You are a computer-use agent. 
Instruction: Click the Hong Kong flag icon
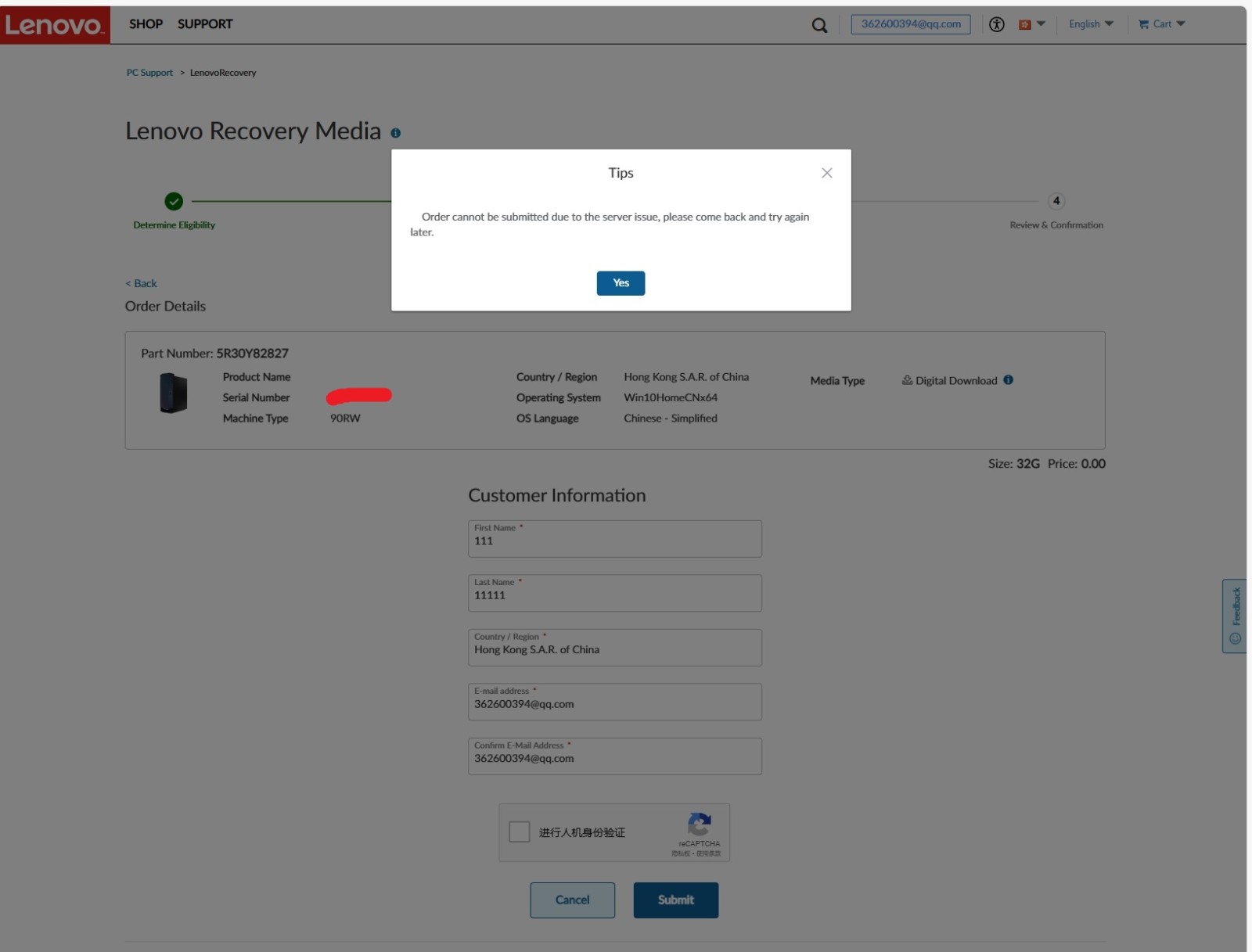[1024, 24]
